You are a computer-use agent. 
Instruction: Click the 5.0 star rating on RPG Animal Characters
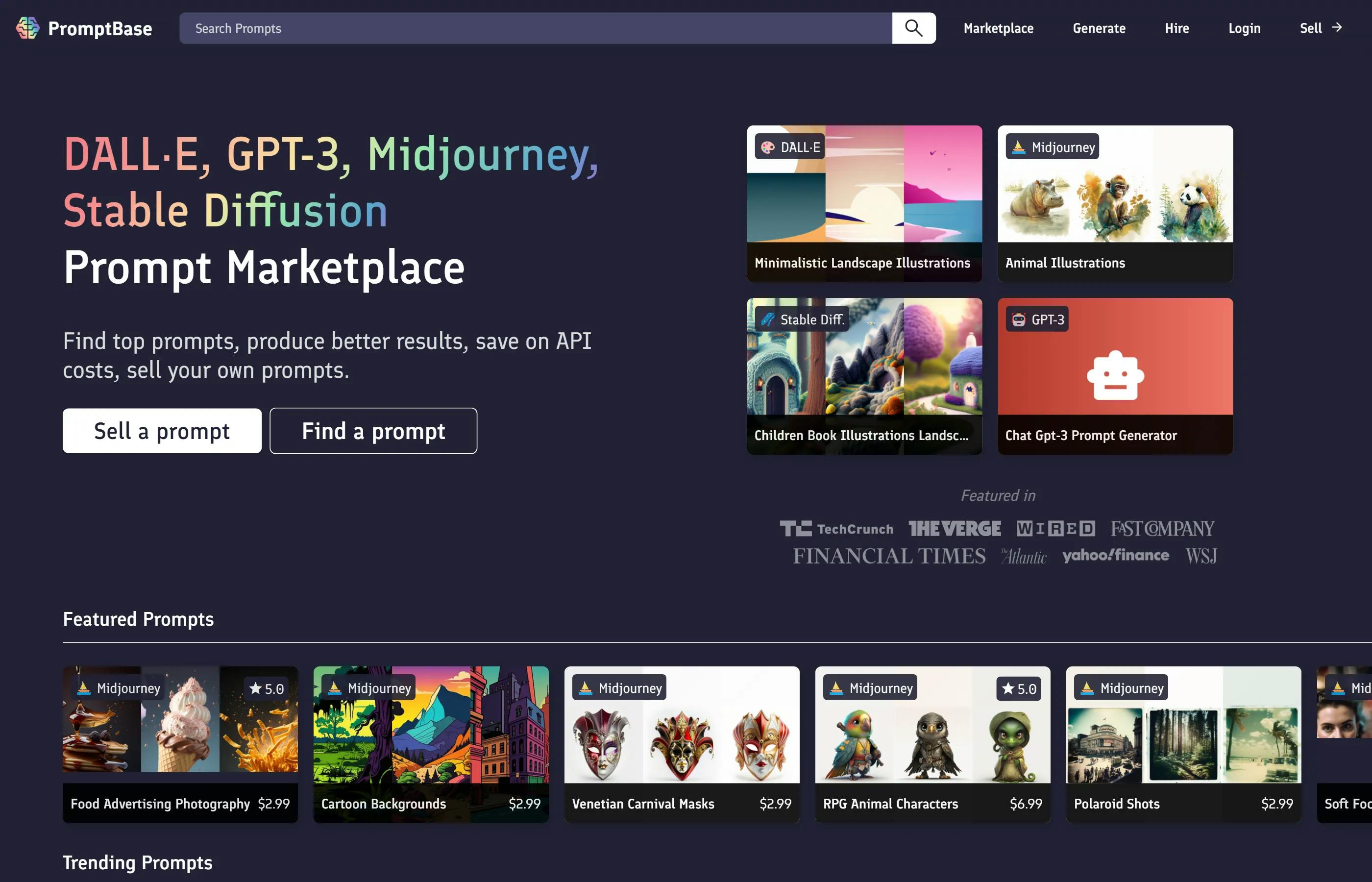[x=1019, y=688]
